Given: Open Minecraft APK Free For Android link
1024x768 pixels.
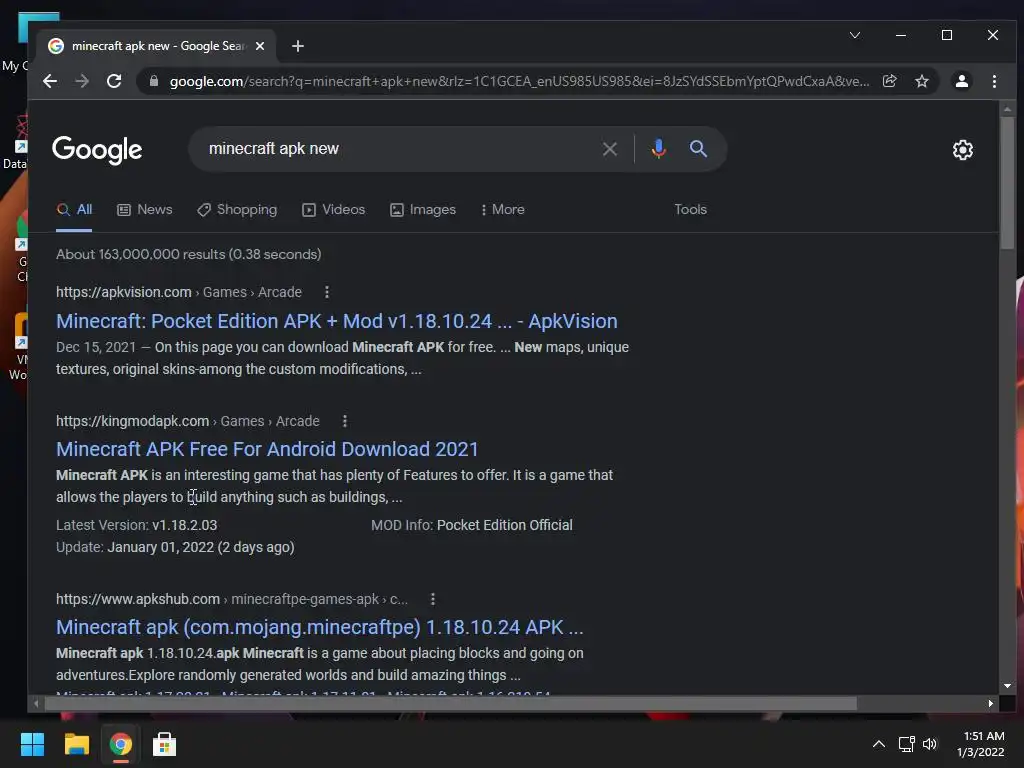Looking at the screenshot, I should click(x=267, y=449).
